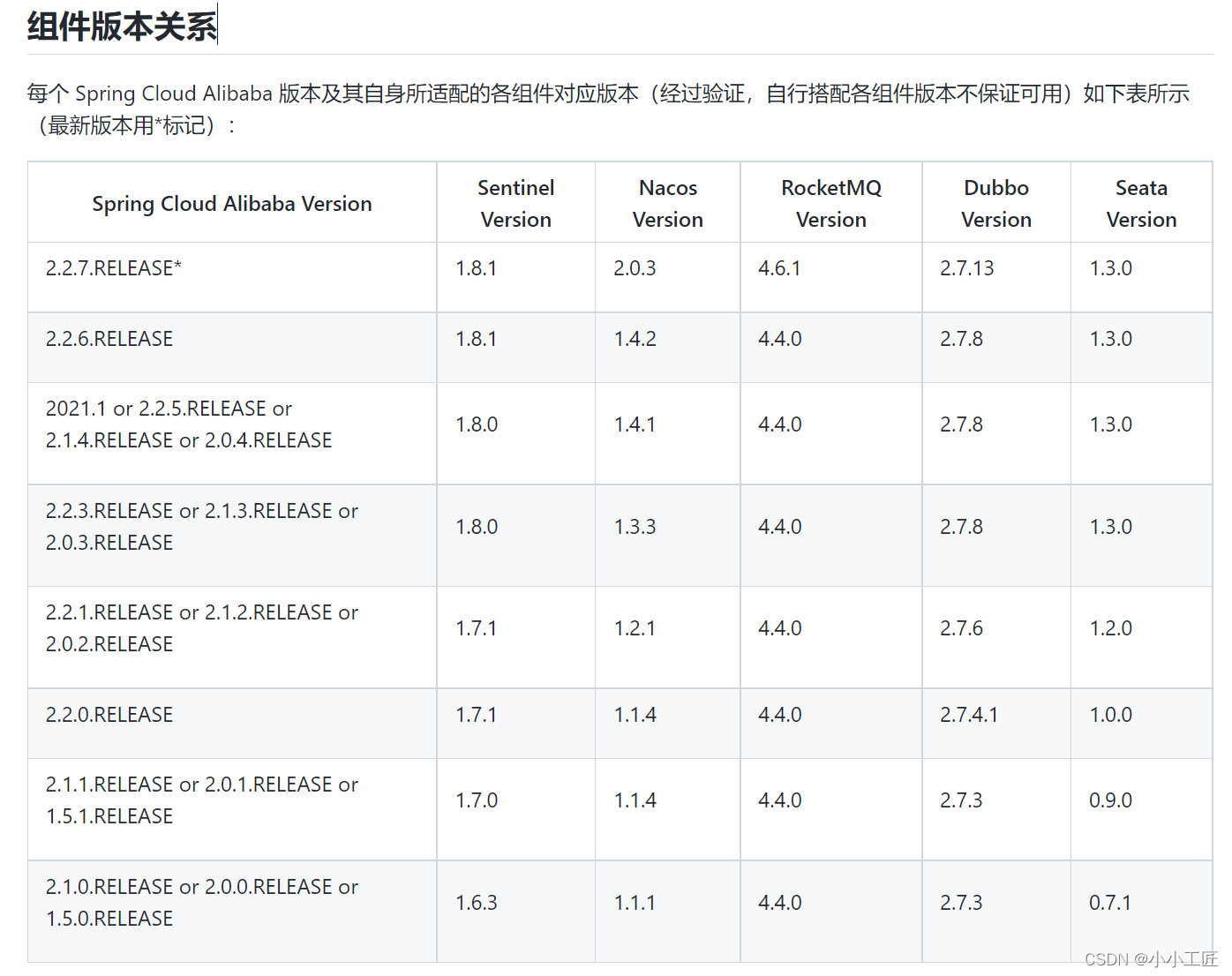Click the 2.2.7.RELEASE* row label
The image size is (1232, 976).
pos(114,268)
